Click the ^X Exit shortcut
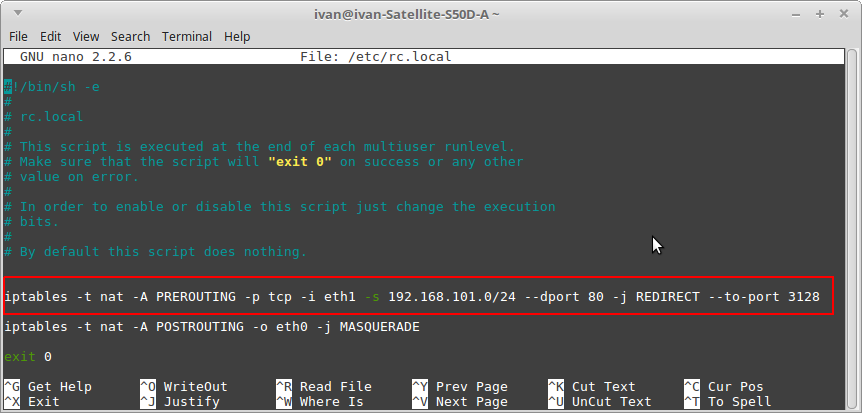The height and width of the screenshot is (413, 862). (32, 401)
